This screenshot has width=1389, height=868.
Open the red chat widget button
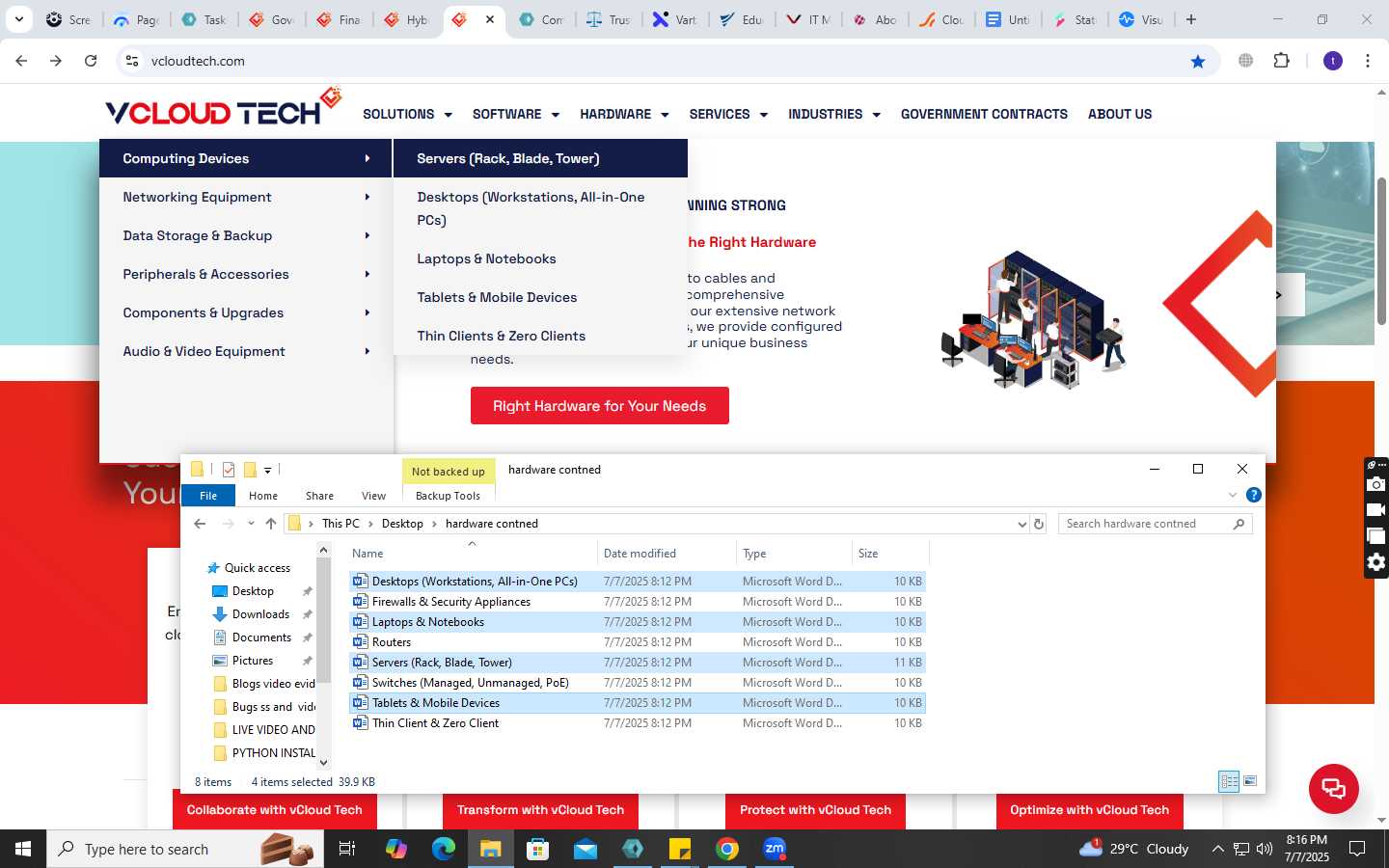pyautogui.click(x=1333, y=788)
